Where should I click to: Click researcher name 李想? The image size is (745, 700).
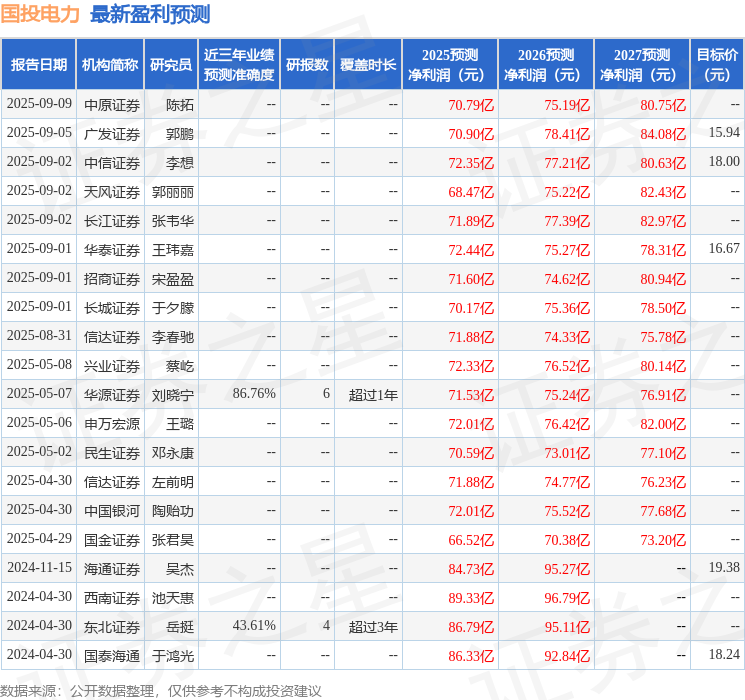pyautogui.click(x=180, y=163)
